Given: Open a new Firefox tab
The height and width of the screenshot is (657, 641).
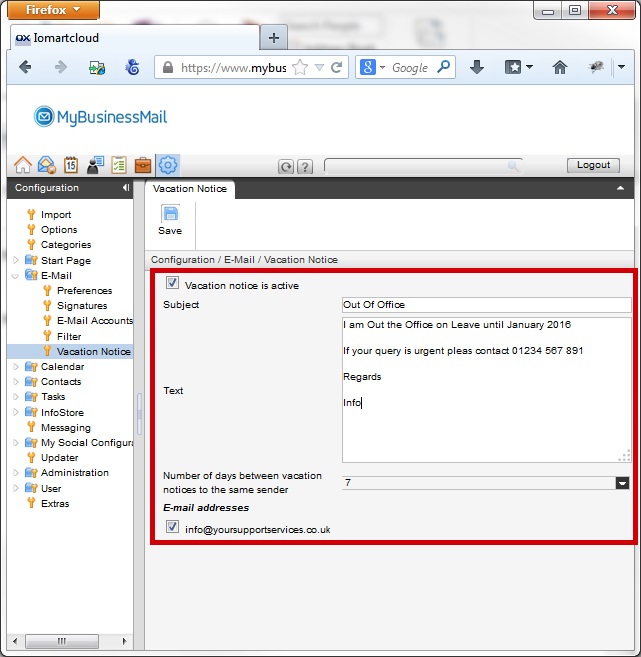Looking at the screenshot, I should [x=273, y=38].
